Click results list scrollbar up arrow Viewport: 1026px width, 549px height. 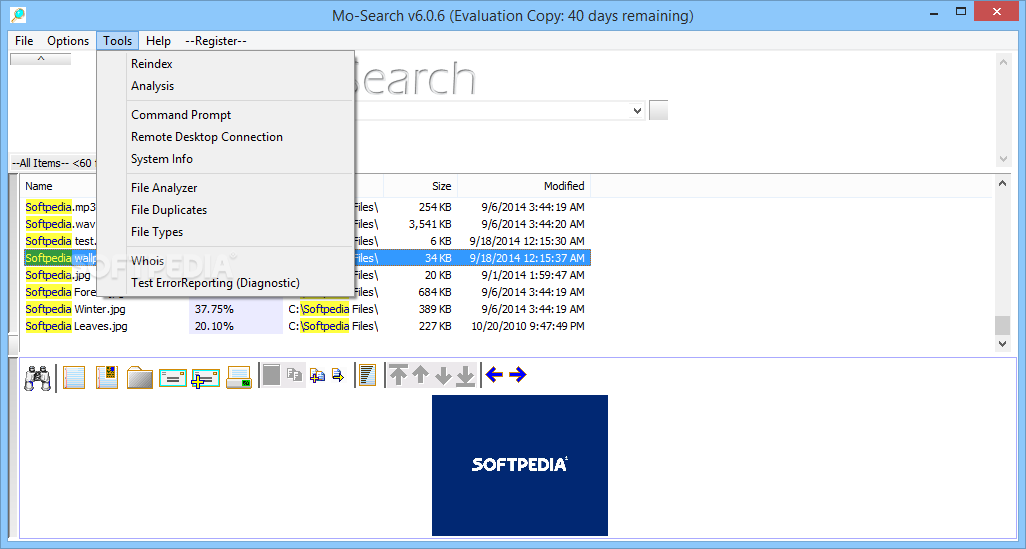tap(1002, 185)
